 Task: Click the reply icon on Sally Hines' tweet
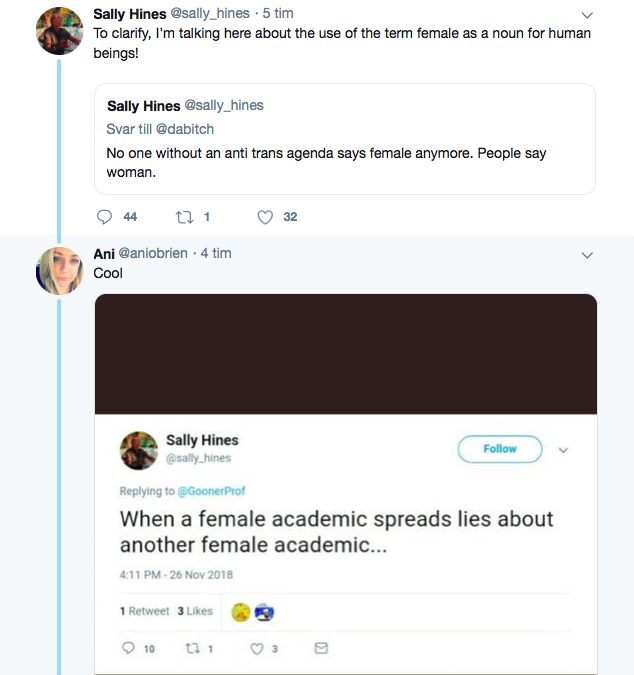[104, 217]
